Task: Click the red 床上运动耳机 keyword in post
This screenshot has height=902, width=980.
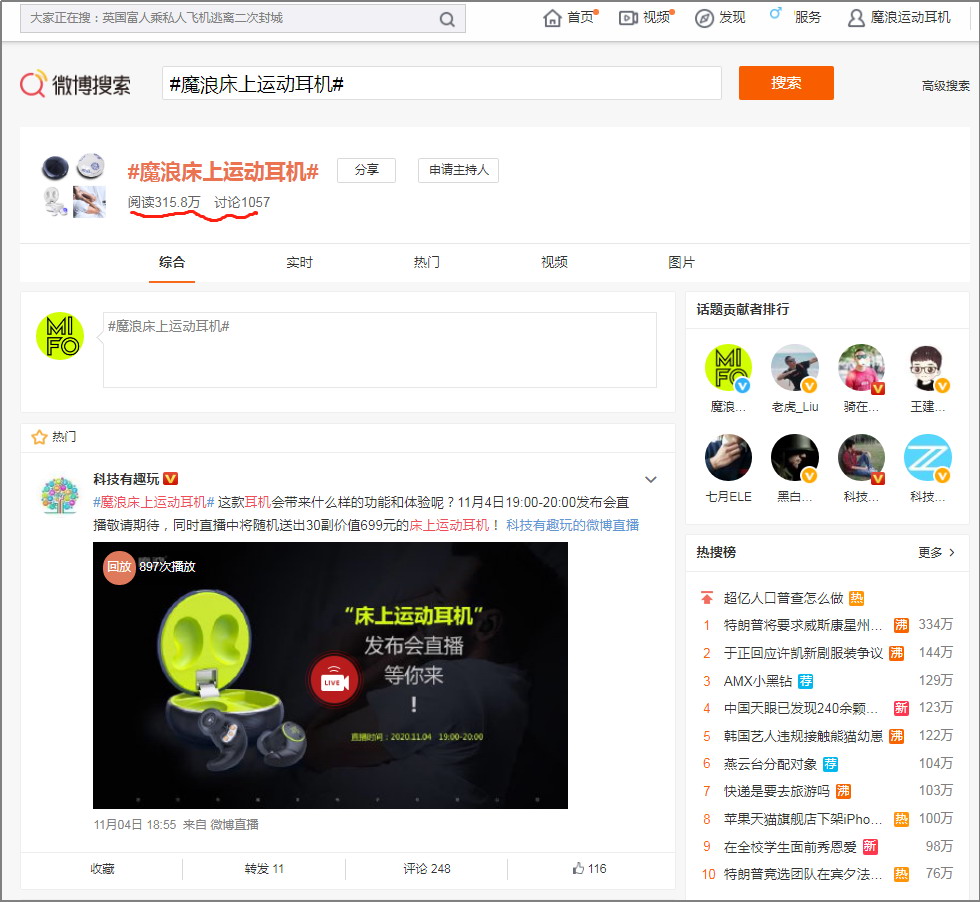Action: pyautogui.click(x=449, y=525)
